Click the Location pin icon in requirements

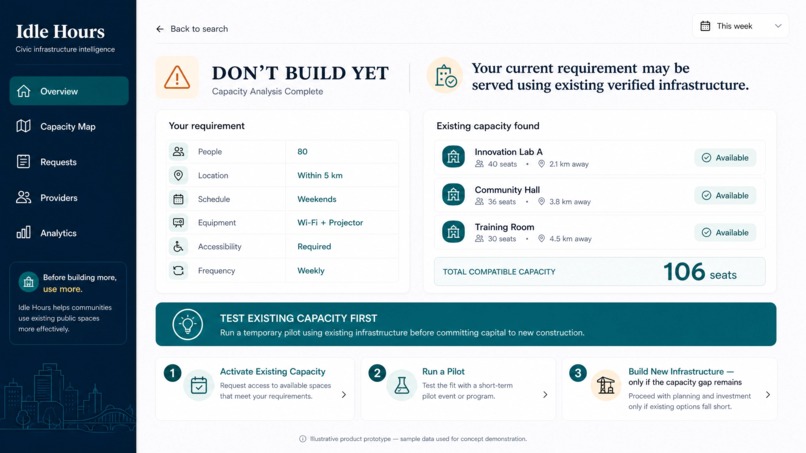pyautogui.click(x=178, y=175)
